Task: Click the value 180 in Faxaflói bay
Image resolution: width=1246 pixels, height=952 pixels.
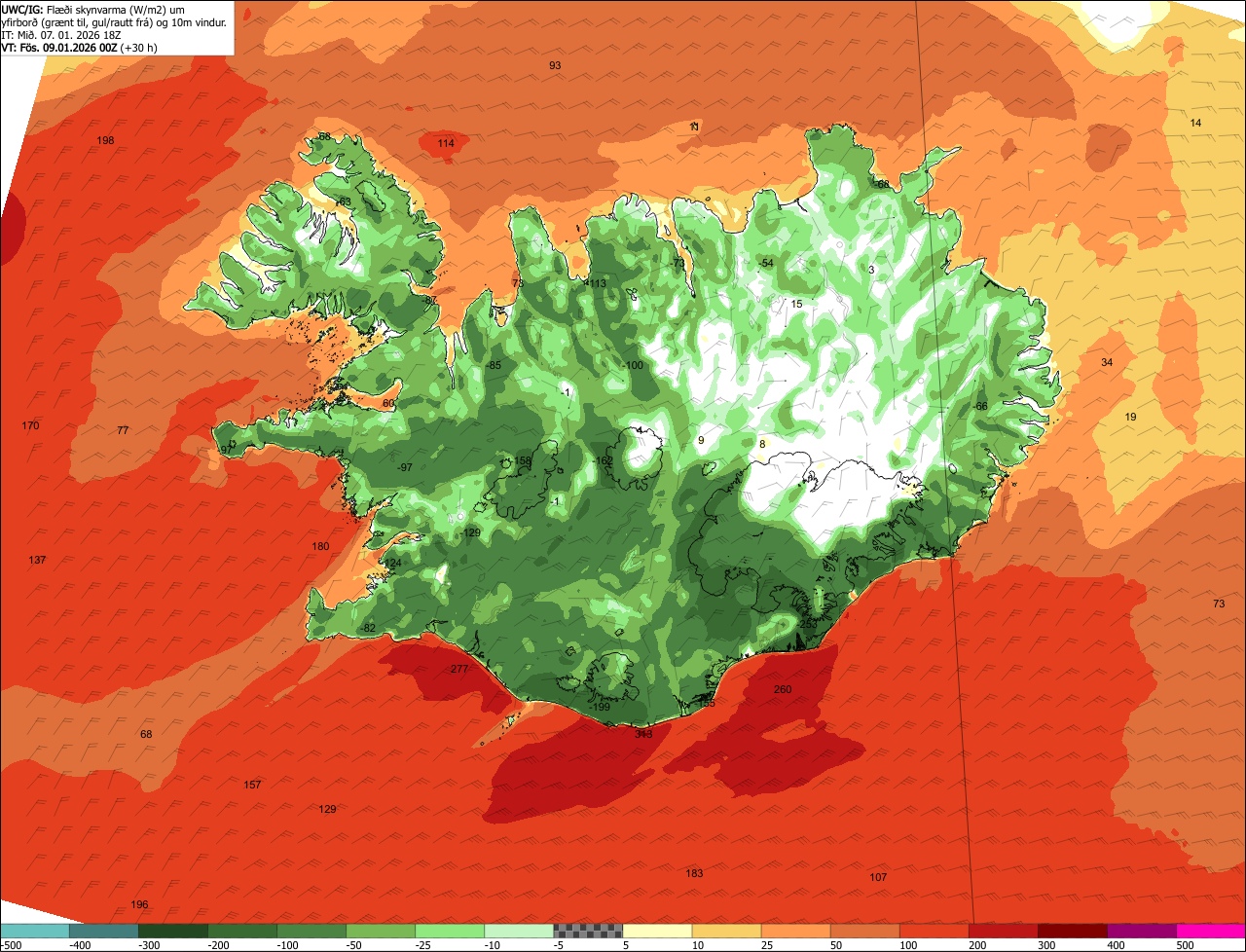Action: pos(320,546)
